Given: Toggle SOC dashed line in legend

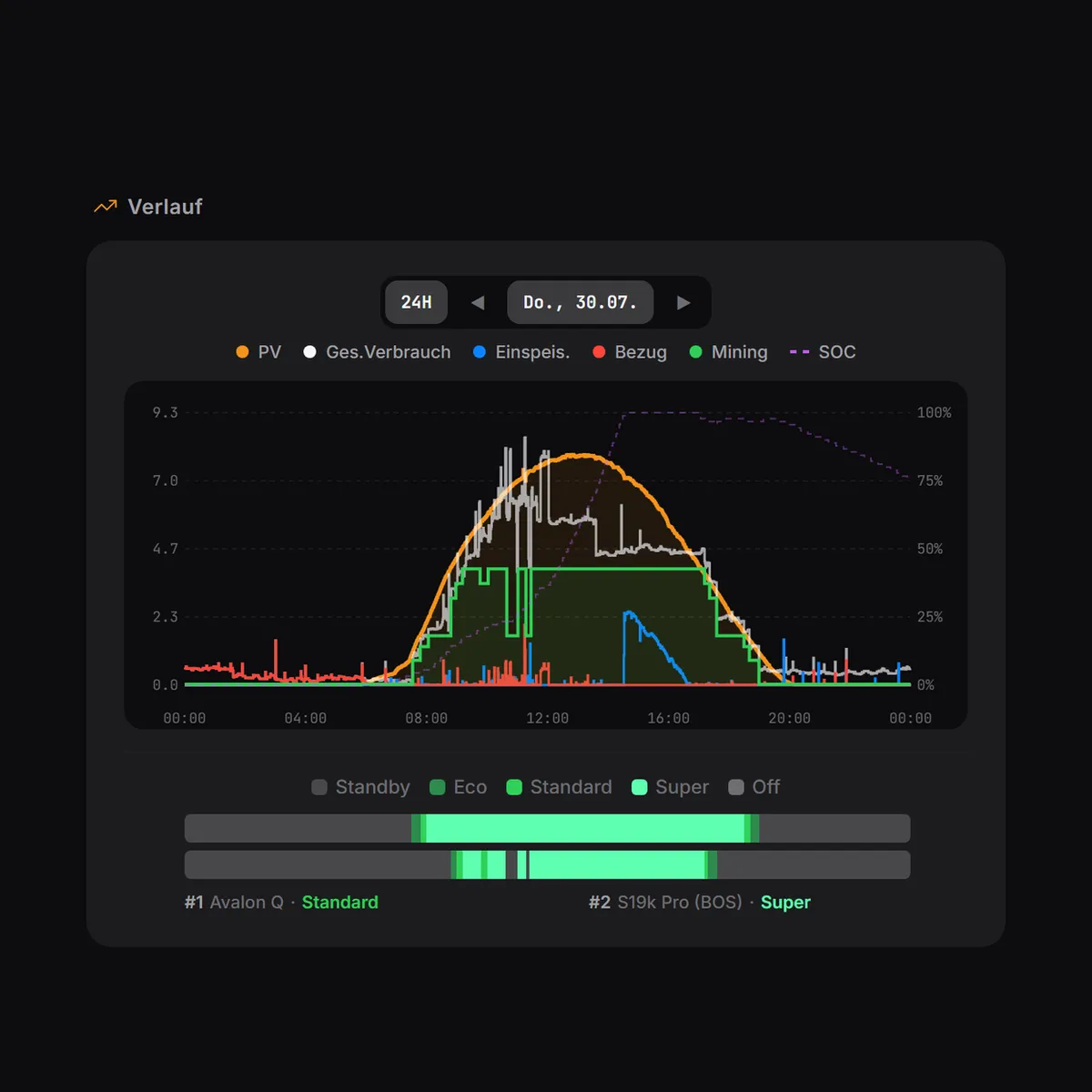Looking at the screenshot, I should (823, 352).
